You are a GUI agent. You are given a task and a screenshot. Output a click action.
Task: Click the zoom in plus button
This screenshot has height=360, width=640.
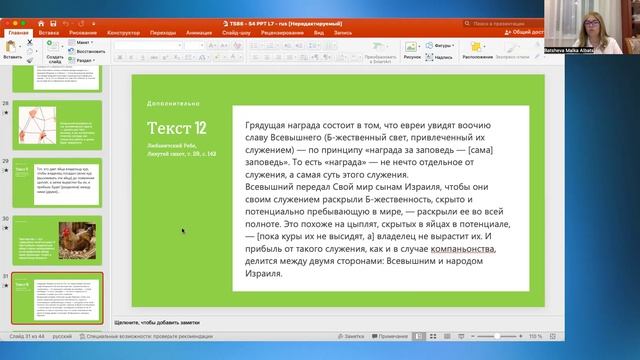pyautogui.click(x=521, y=336)
